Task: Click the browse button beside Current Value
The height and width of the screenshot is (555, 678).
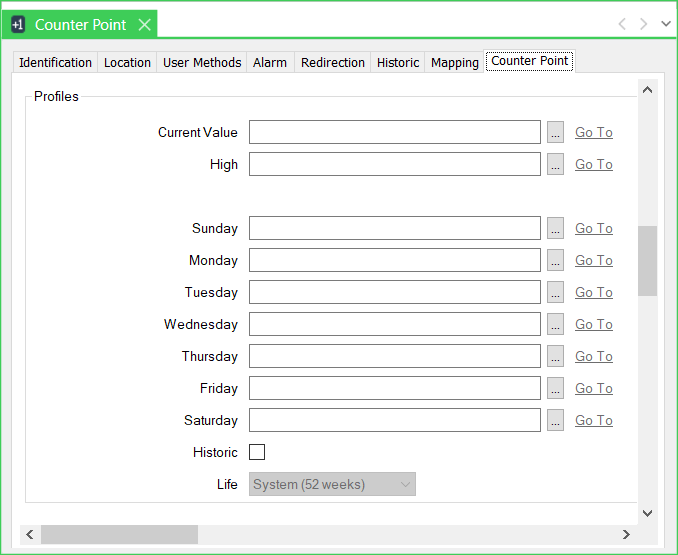Action: (555, 132)
